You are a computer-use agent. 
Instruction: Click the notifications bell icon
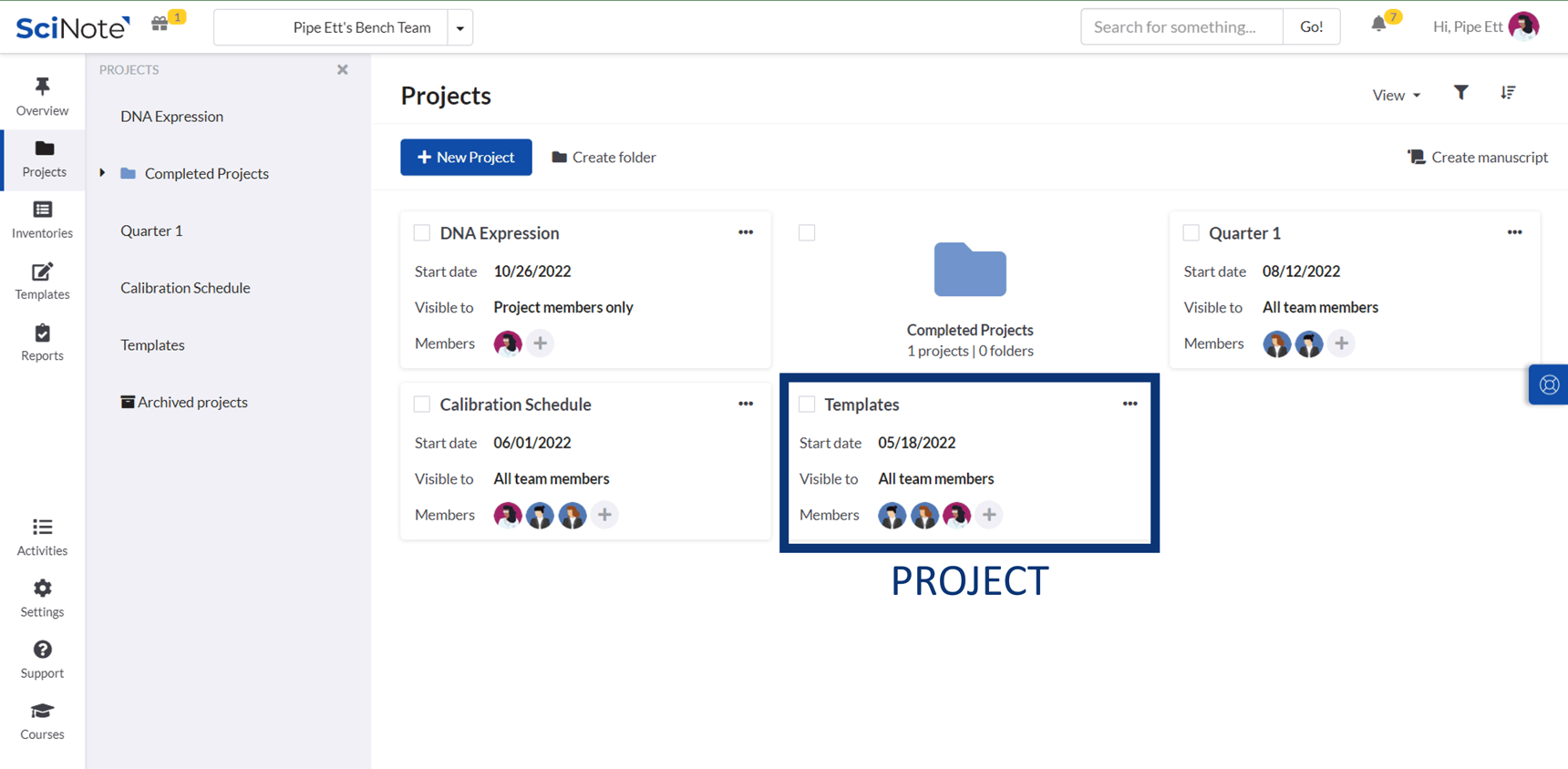coord(1378,26)
